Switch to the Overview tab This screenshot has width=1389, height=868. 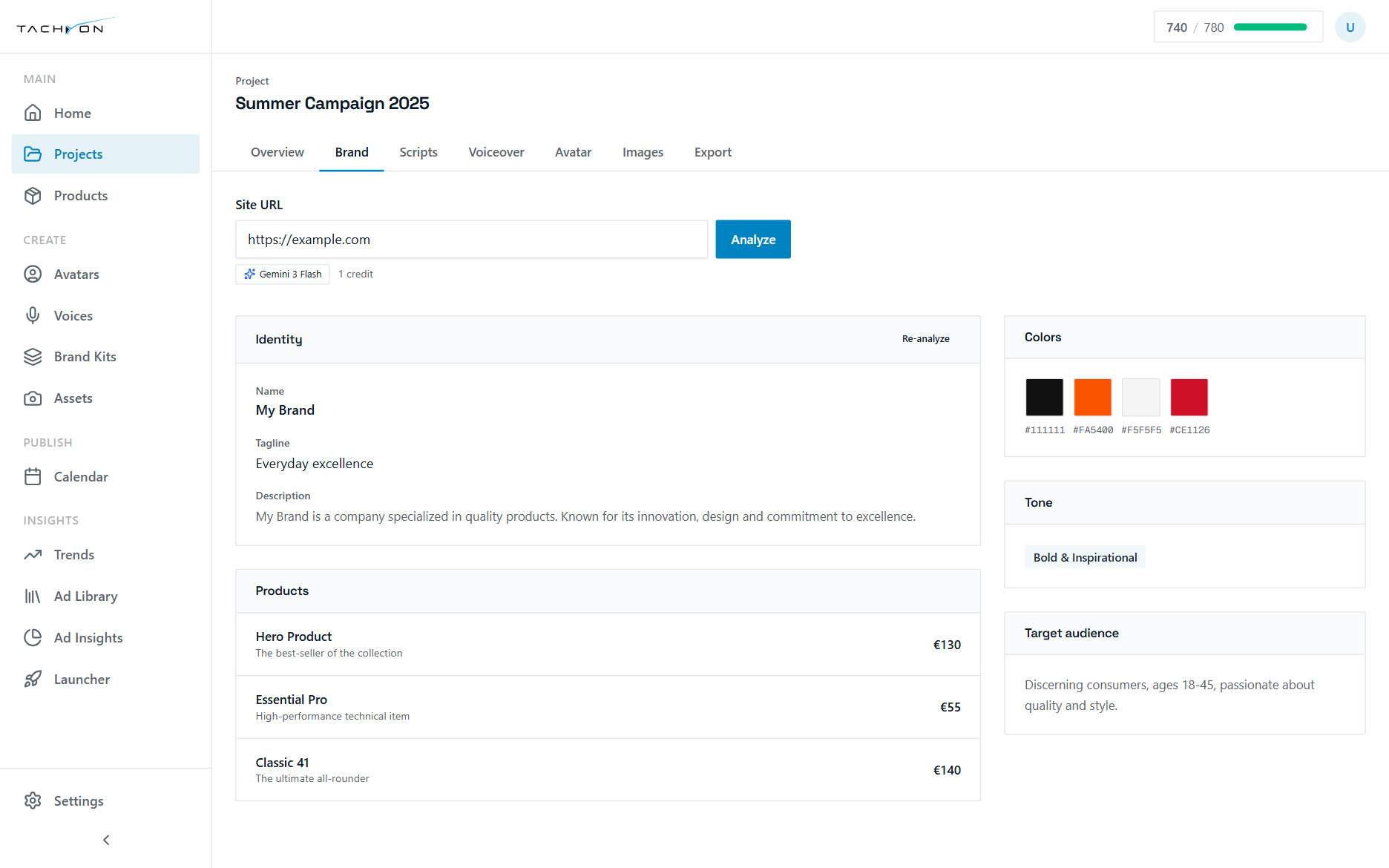tap(277, 152)
